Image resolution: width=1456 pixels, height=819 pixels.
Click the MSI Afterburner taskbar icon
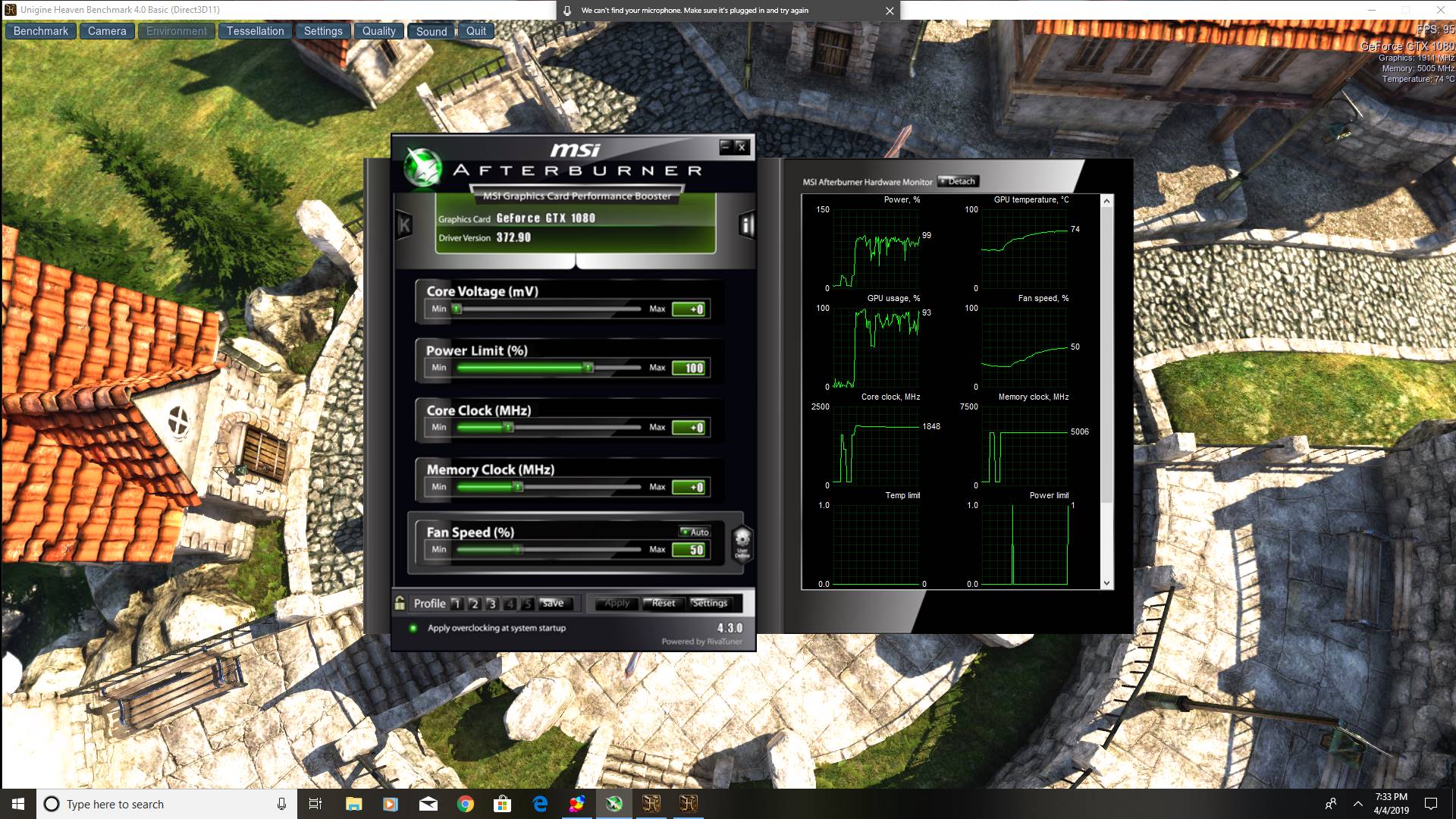point(614,804)
